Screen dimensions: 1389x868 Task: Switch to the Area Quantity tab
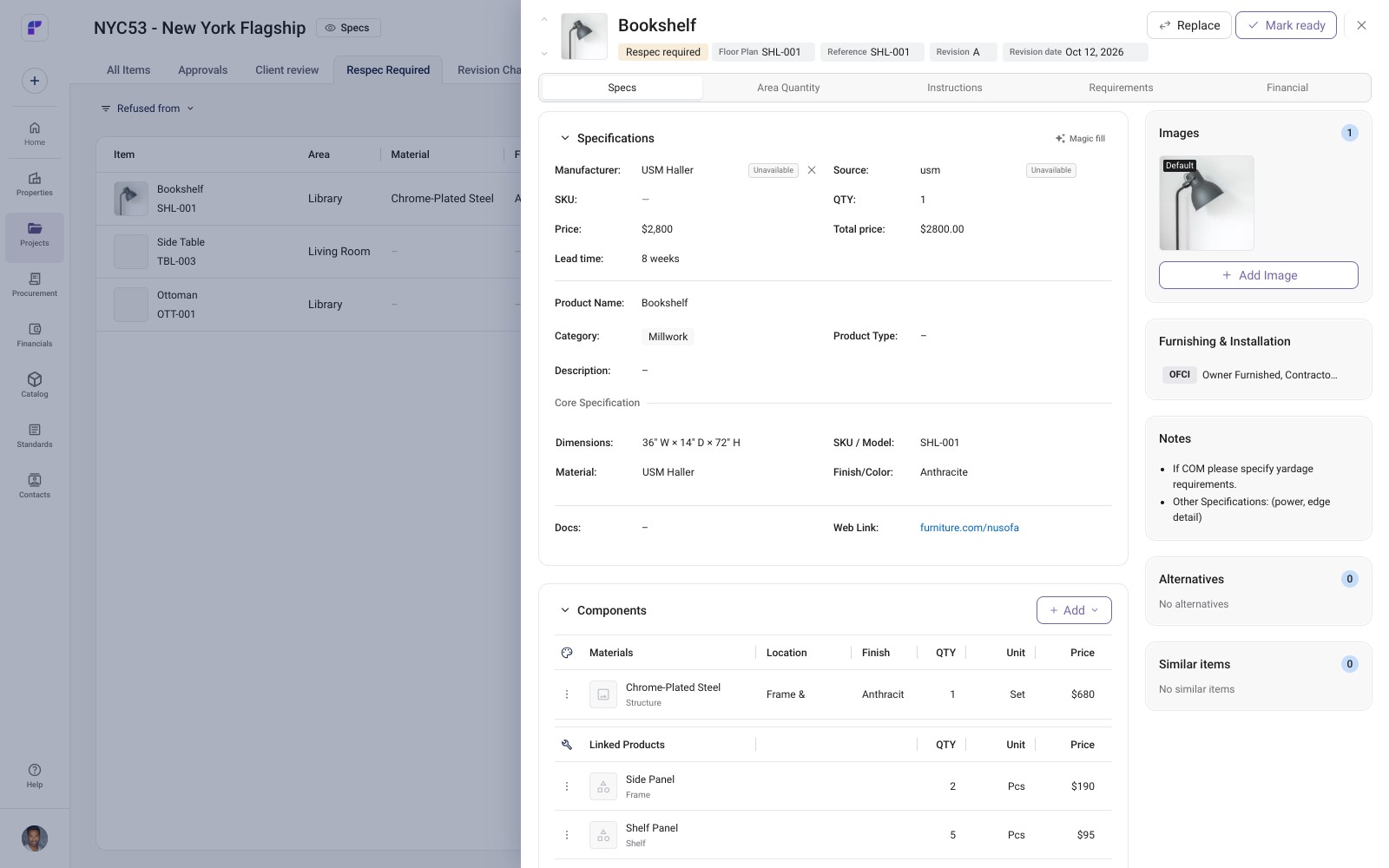(x=788, y=88)
